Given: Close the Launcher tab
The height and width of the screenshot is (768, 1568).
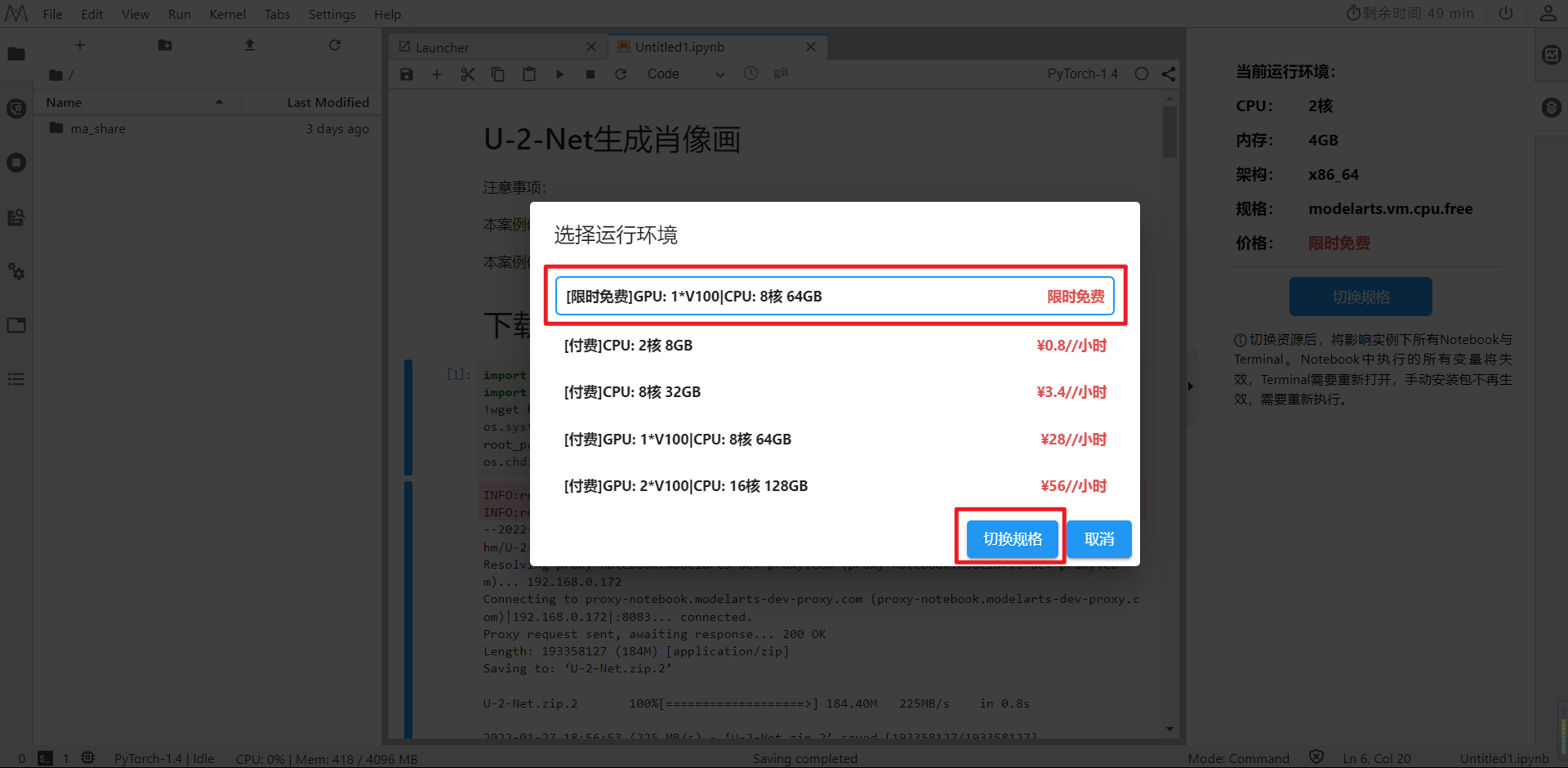Looking at the screenshot, I should [x=591, y=47].
